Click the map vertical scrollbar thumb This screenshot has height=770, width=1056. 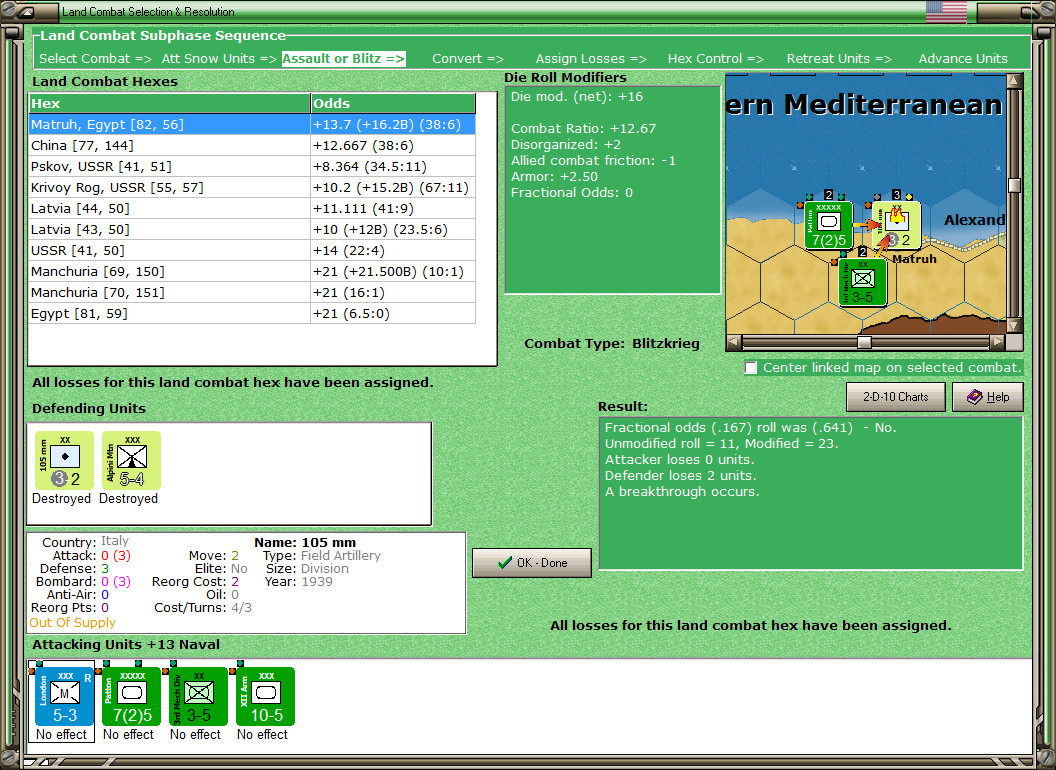[1014, 185]
